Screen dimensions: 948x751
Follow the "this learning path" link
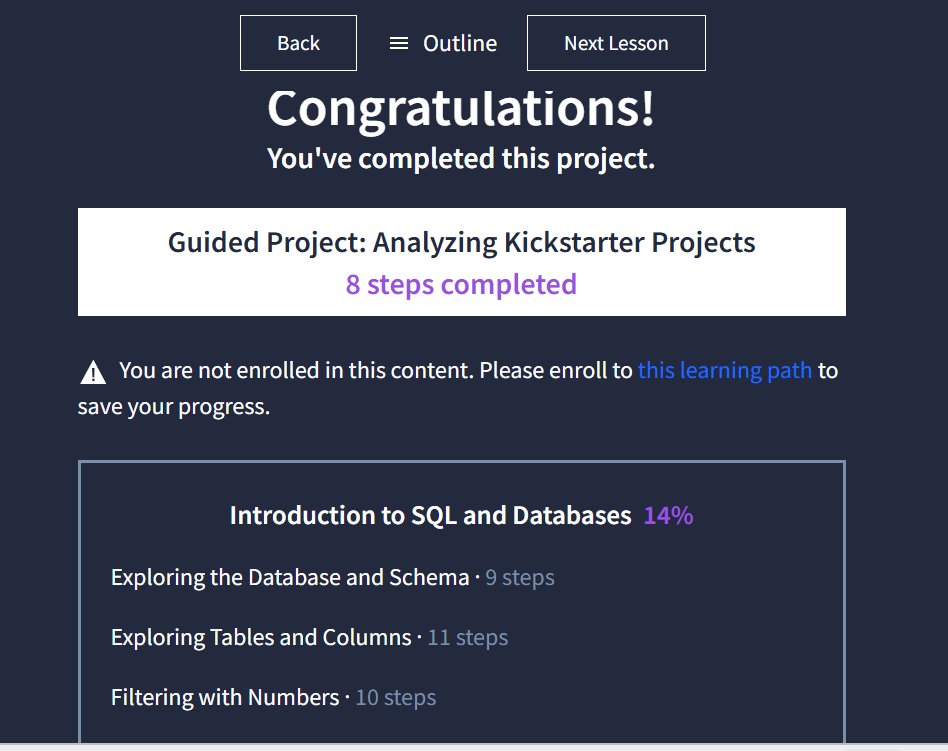pos(725,371)
